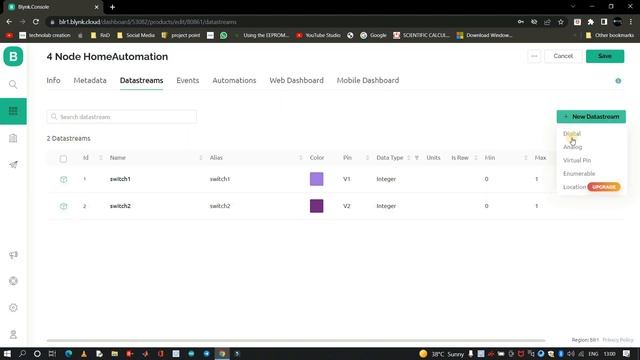This screenshot has width=640, height=360.
Task: Open the Task View taskbar icon
Action: point(52,354)
